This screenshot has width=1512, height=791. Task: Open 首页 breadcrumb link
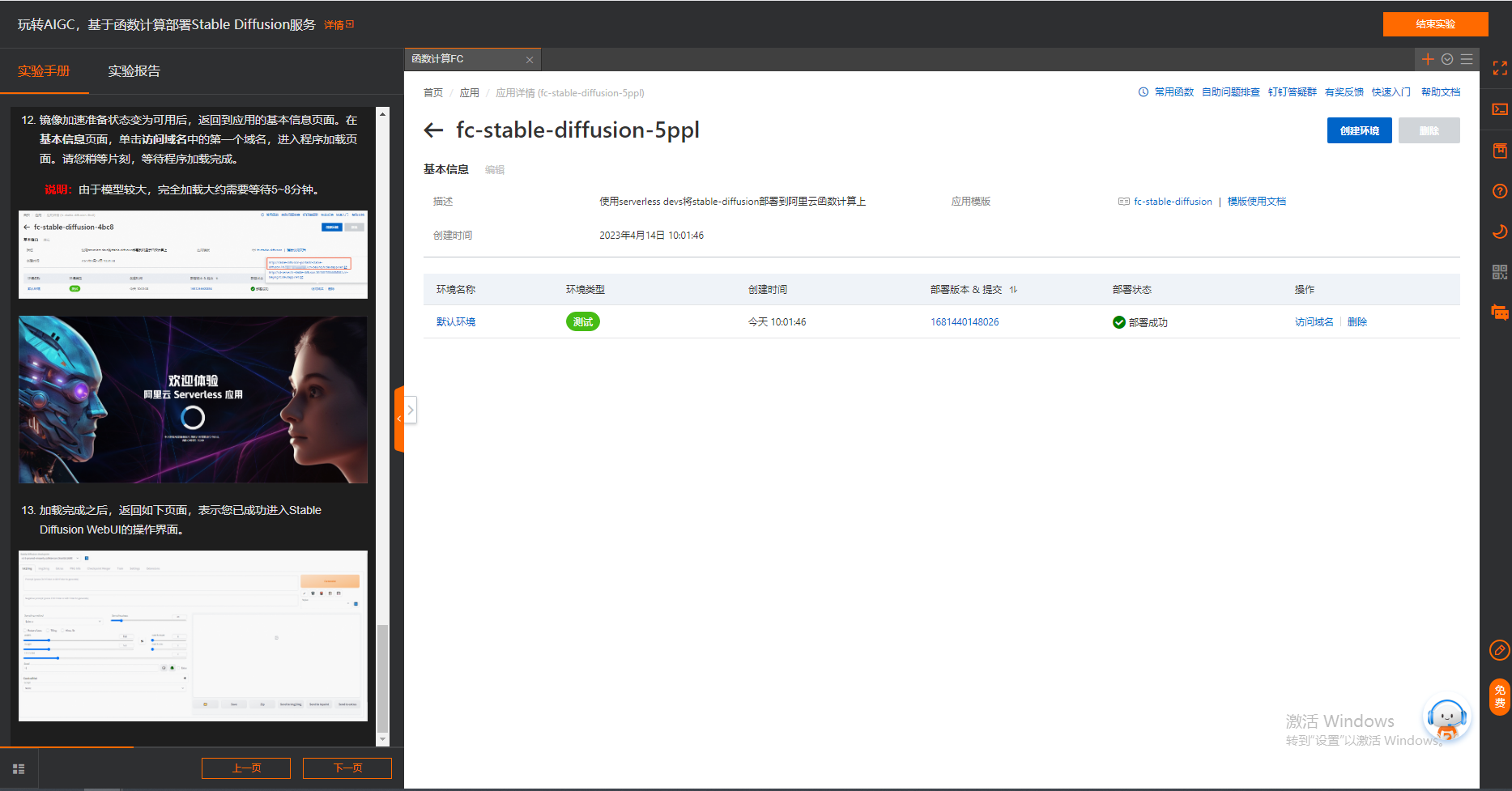[433, 93]
